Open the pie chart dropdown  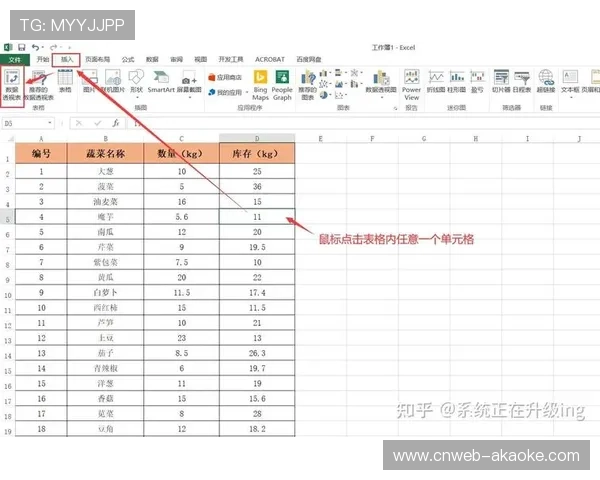pyautogui.click(x=325, y=95)
